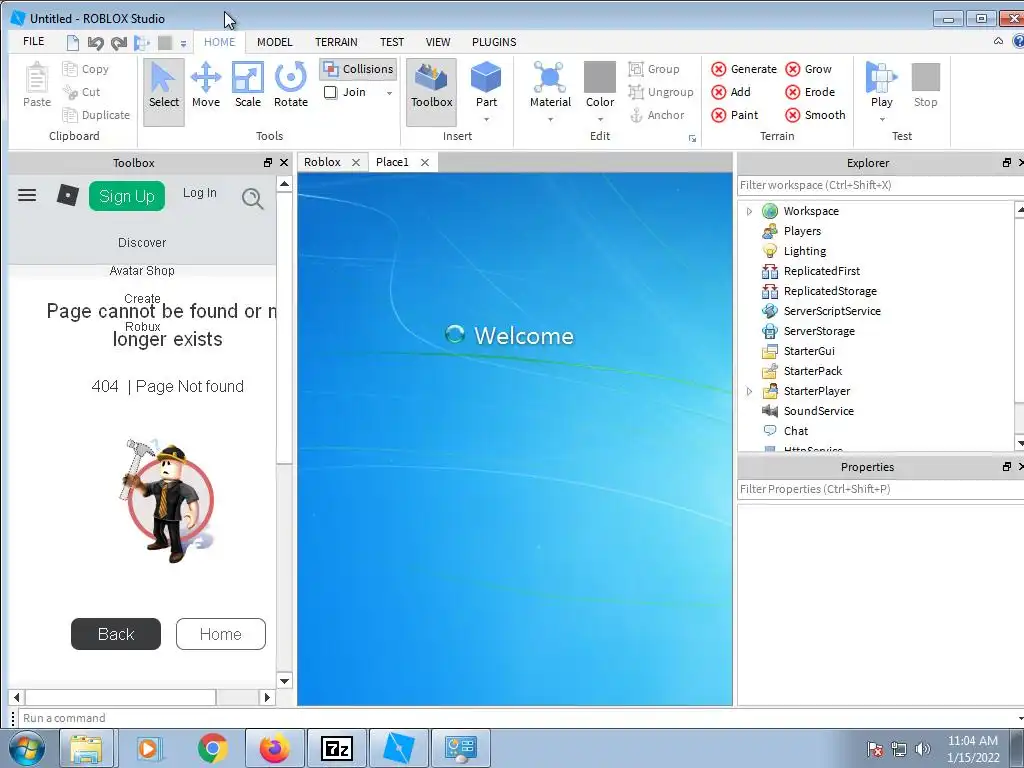Open the quick access toolbar customize arrow
1024x768 pixels.
pos(184,44)
